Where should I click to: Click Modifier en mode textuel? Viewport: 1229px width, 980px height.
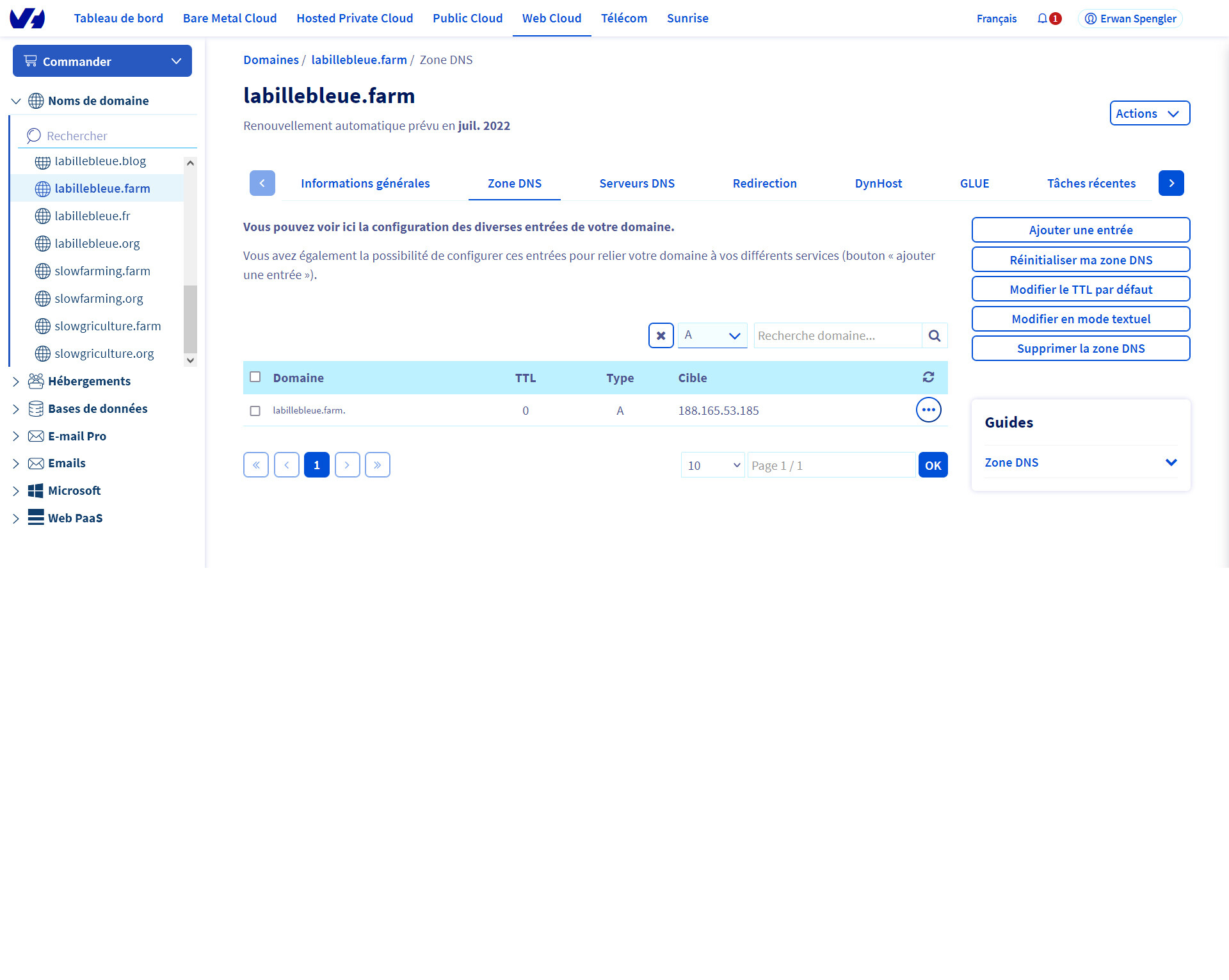click(1081, 319)
